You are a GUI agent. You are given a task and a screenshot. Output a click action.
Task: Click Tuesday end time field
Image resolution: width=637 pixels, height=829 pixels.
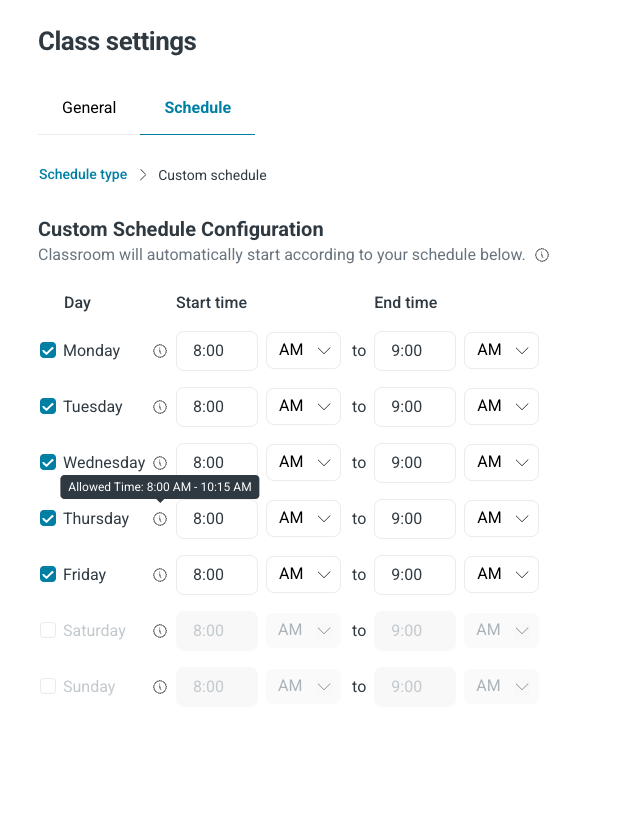415,407
